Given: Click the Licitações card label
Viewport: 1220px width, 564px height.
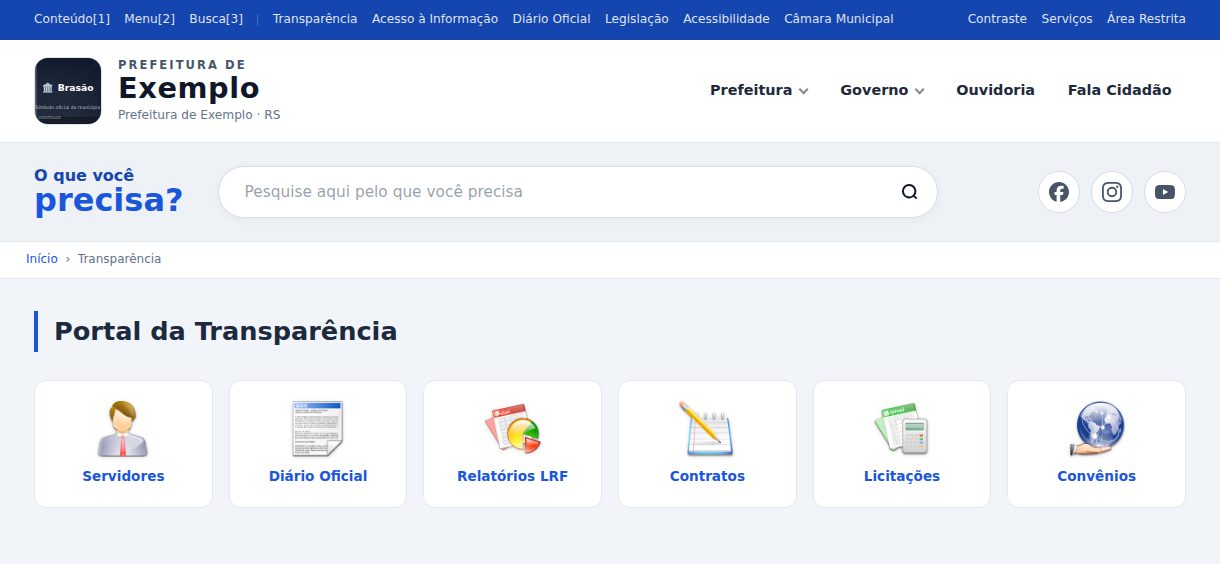Looking at the screenshot, I should pos(902,476).
